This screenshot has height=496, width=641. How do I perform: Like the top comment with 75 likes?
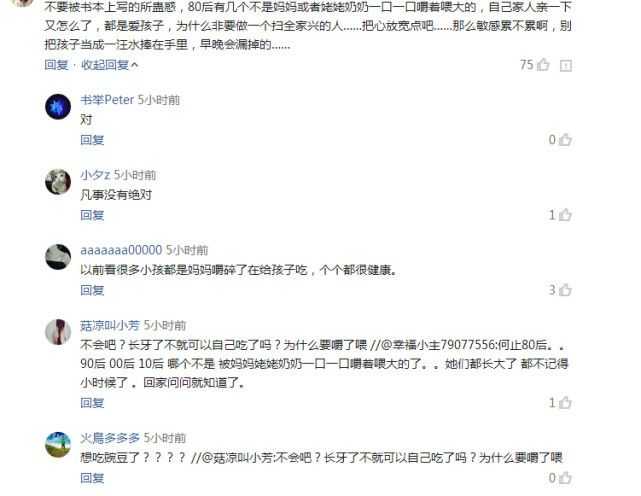click(x=543, y=65)
